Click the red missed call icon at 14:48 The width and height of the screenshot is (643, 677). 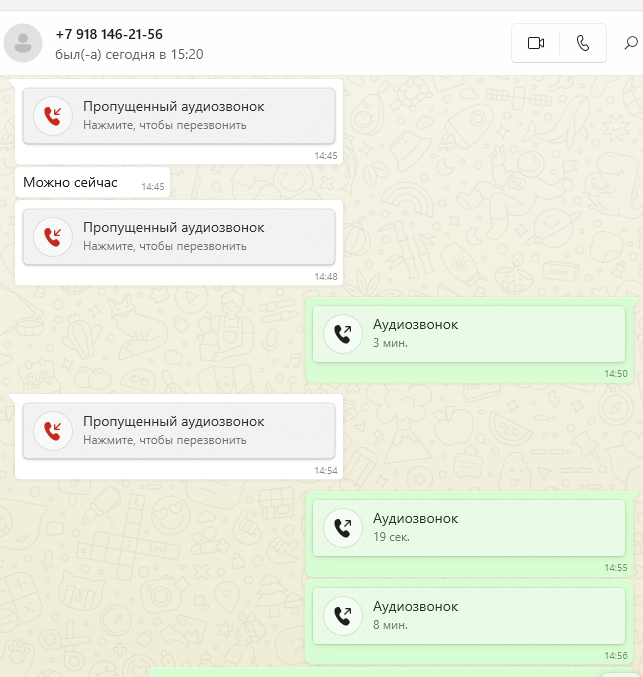pyautogui.click(x=53, y=237)
